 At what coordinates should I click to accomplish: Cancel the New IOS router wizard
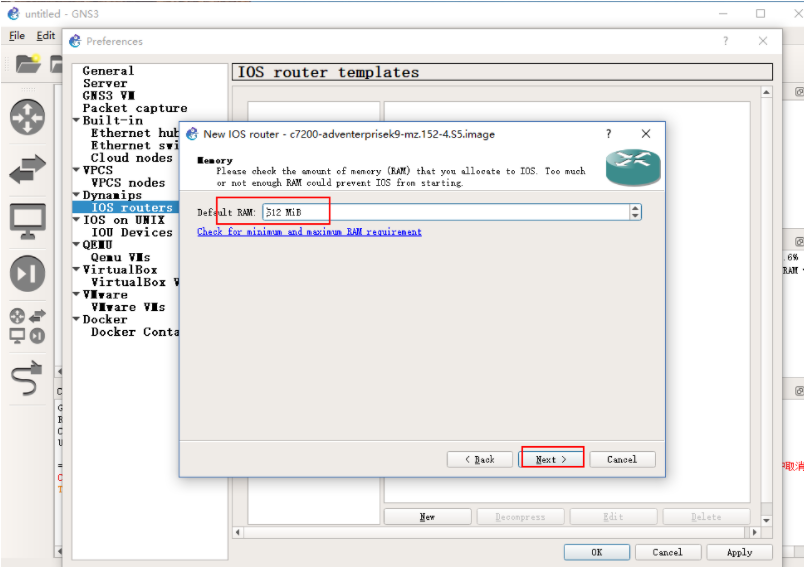(x=622, y=459)
